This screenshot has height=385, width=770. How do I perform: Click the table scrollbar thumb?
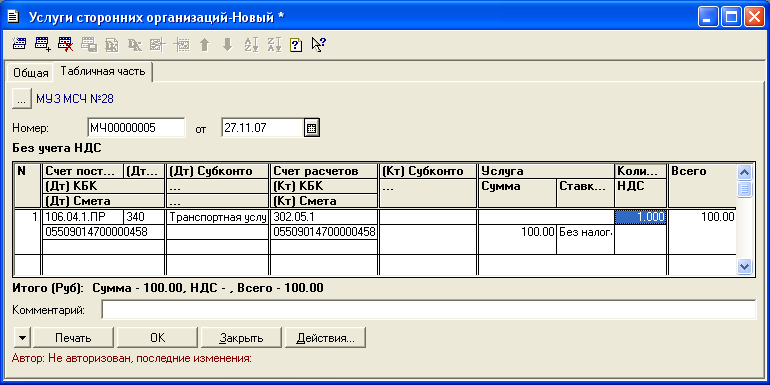click(744, 189)
